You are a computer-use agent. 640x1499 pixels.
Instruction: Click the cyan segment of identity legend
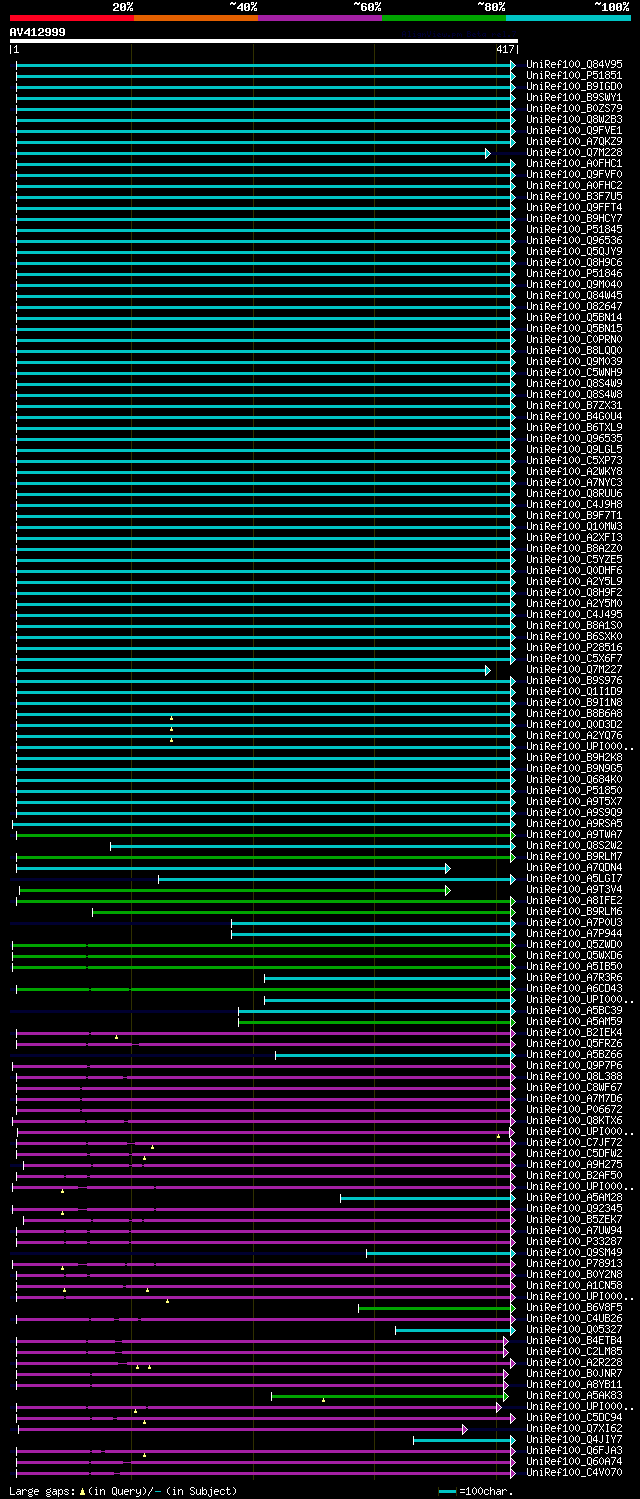point(567,17)
